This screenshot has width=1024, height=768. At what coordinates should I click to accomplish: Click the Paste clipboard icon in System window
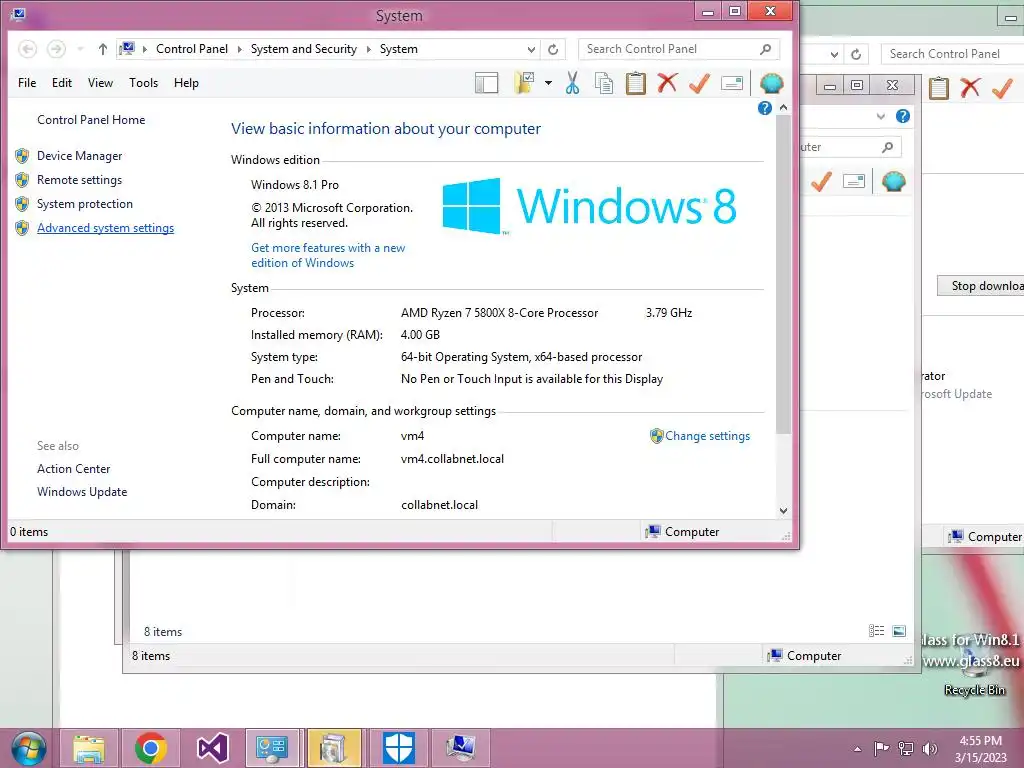pyautogui.click(x=635, y=83)
